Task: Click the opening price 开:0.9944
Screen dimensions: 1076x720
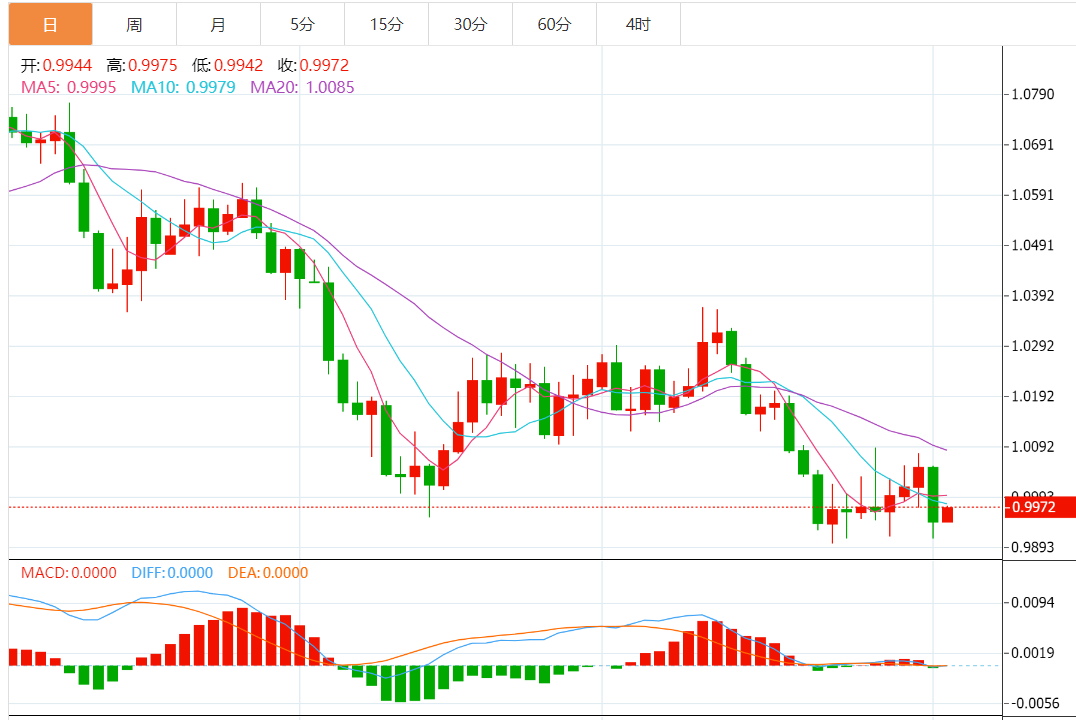Action: (56, 65)
